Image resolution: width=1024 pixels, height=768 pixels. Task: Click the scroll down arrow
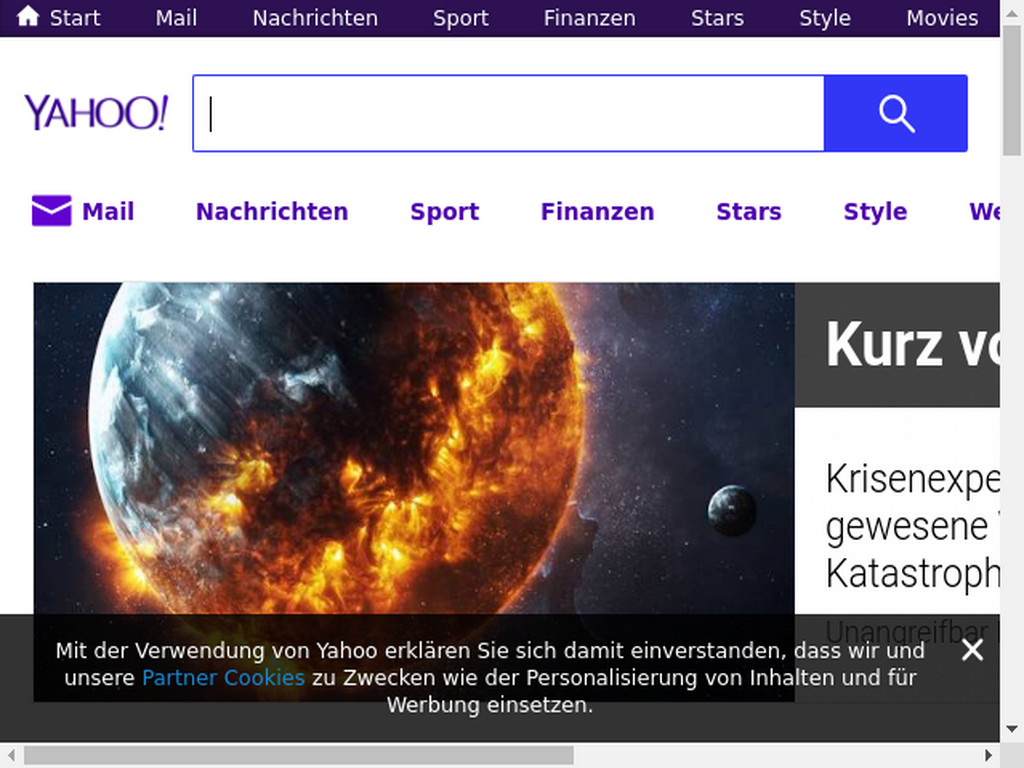(1012, 729)
